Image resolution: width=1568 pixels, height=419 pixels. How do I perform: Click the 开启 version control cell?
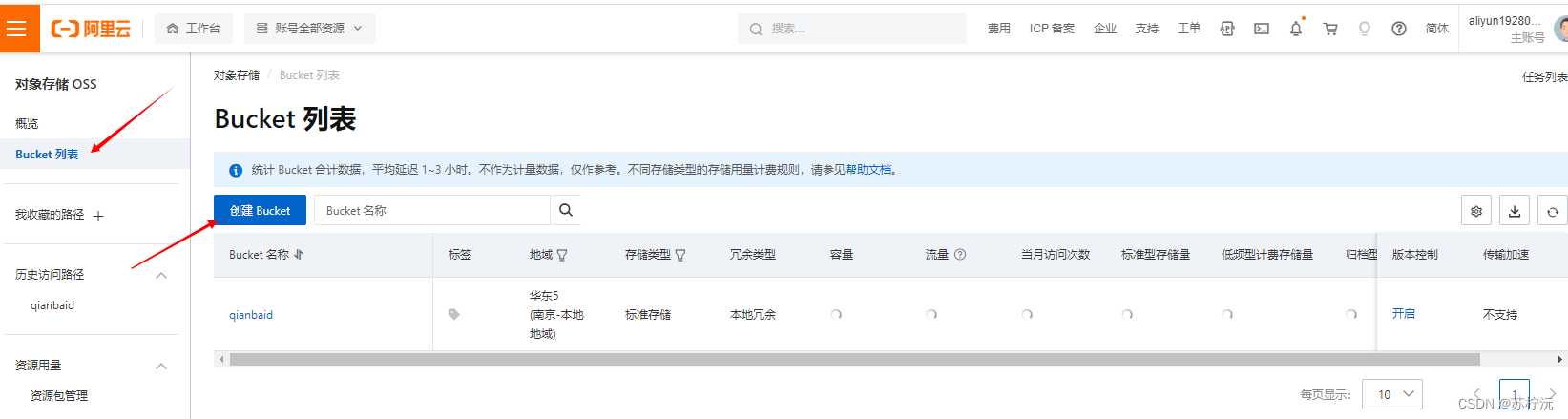click(1404, 314)
